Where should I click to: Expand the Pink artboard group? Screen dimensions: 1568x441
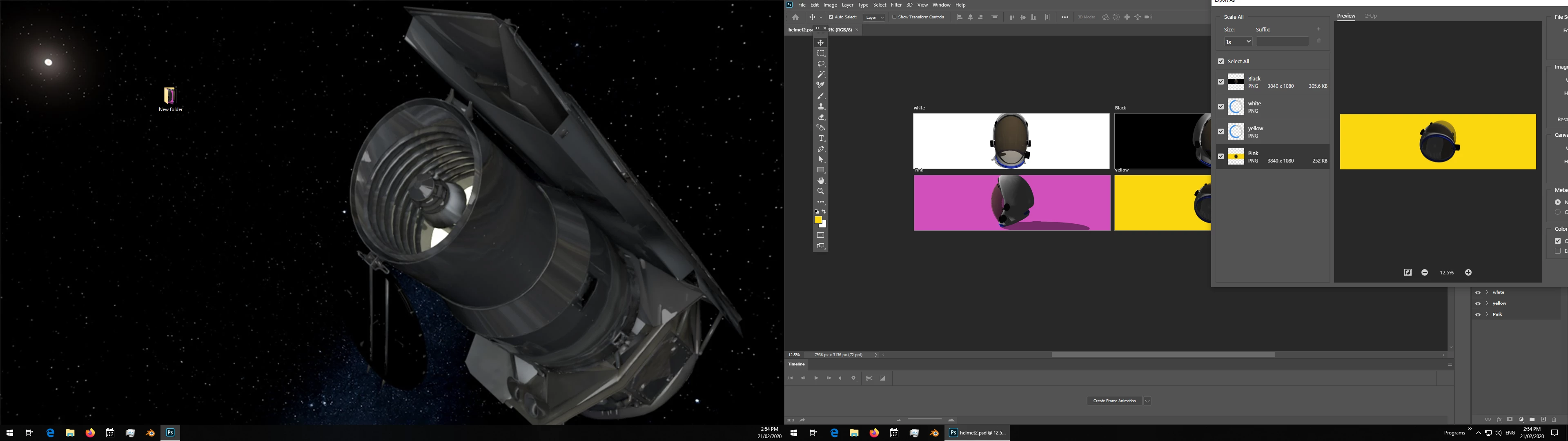click(x=1486, y=314)
